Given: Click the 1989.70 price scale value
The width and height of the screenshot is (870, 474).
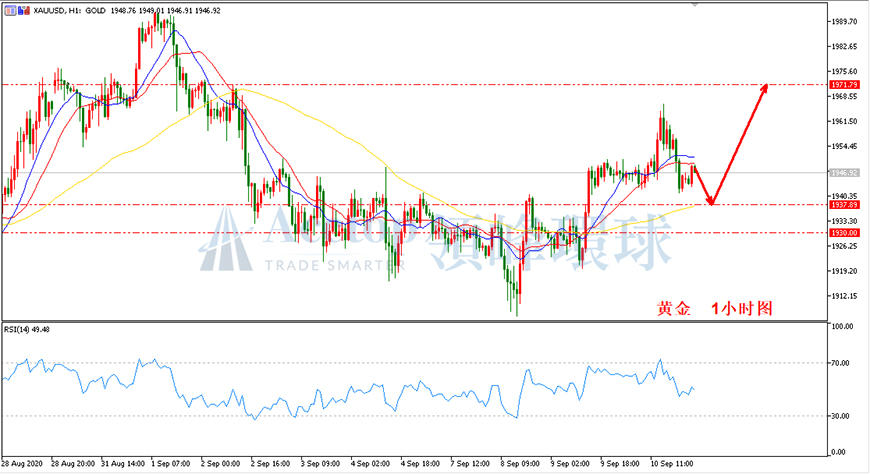Looking at the screenshot, I should 844,22.
